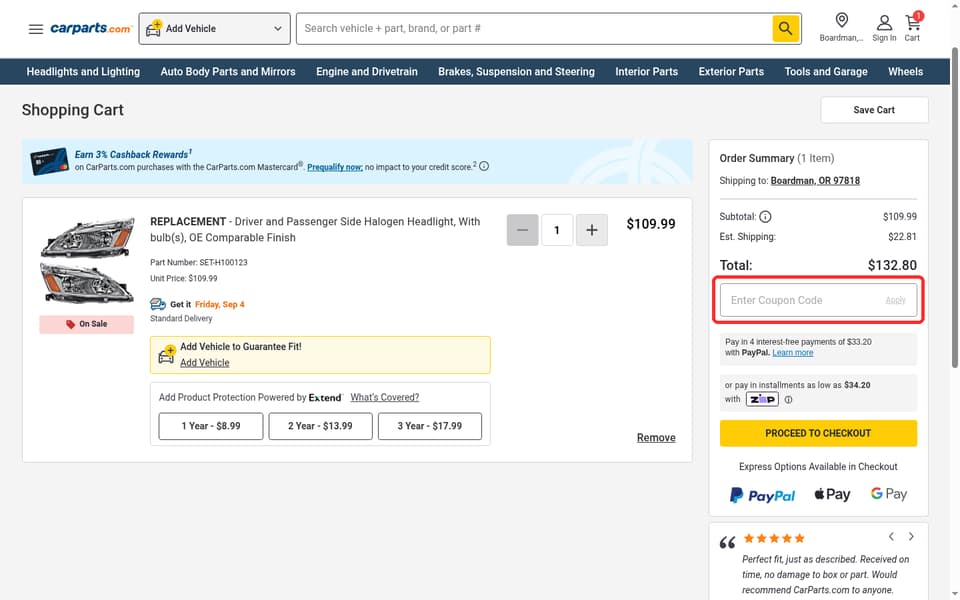The image size is (960, 600).
Task: Click the Add Vehicle link in yellow box
Action: coord(204,363)
